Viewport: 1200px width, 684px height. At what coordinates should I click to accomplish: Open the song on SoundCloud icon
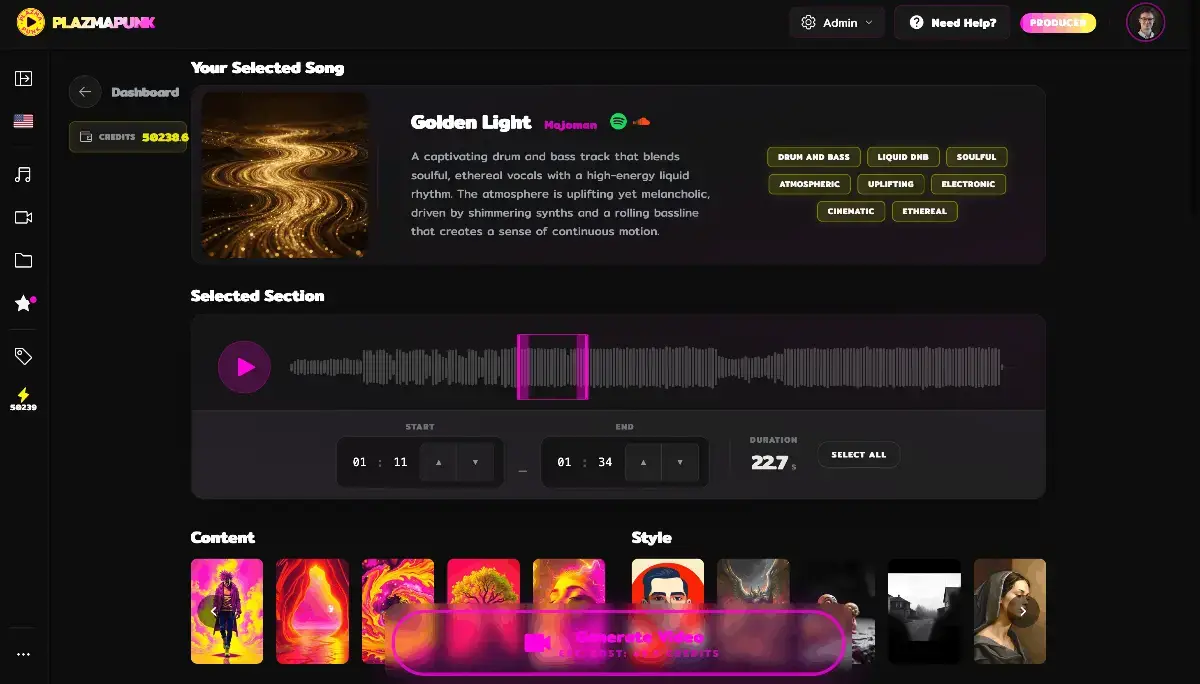pyautogui.click(x=642, y=122)
